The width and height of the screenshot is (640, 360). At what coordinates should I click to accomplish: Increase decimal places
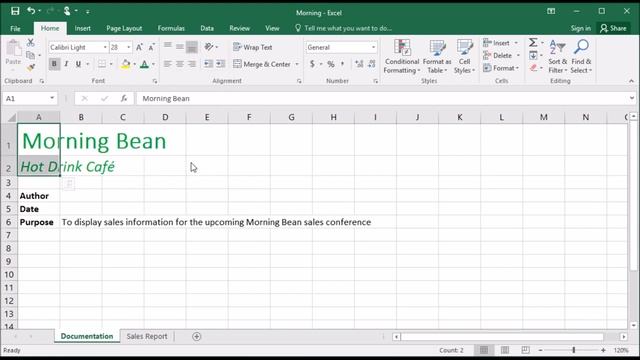click(x=359, y=64)
